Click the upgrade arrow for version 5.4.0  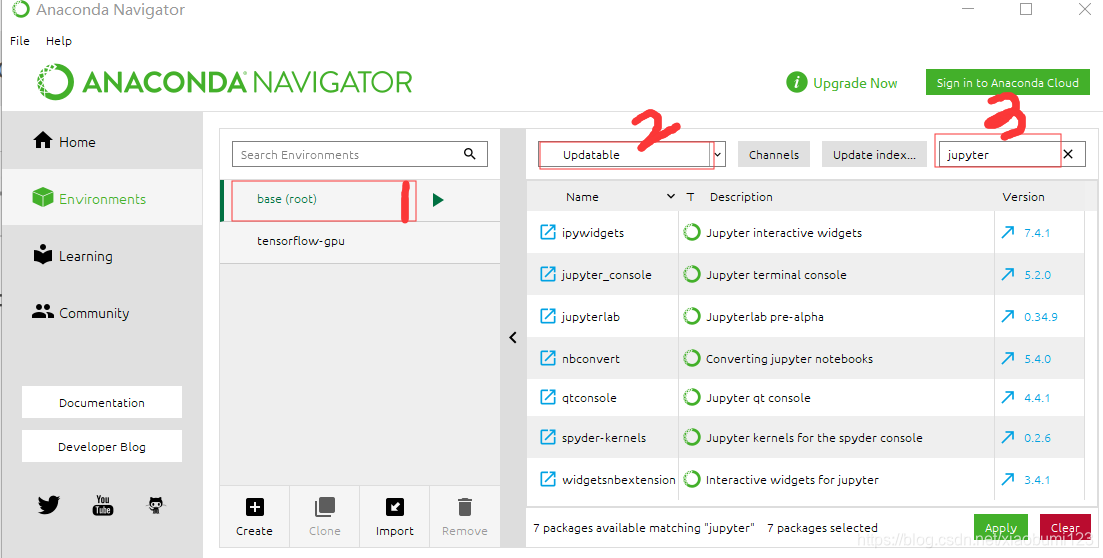pos(1008,357)
